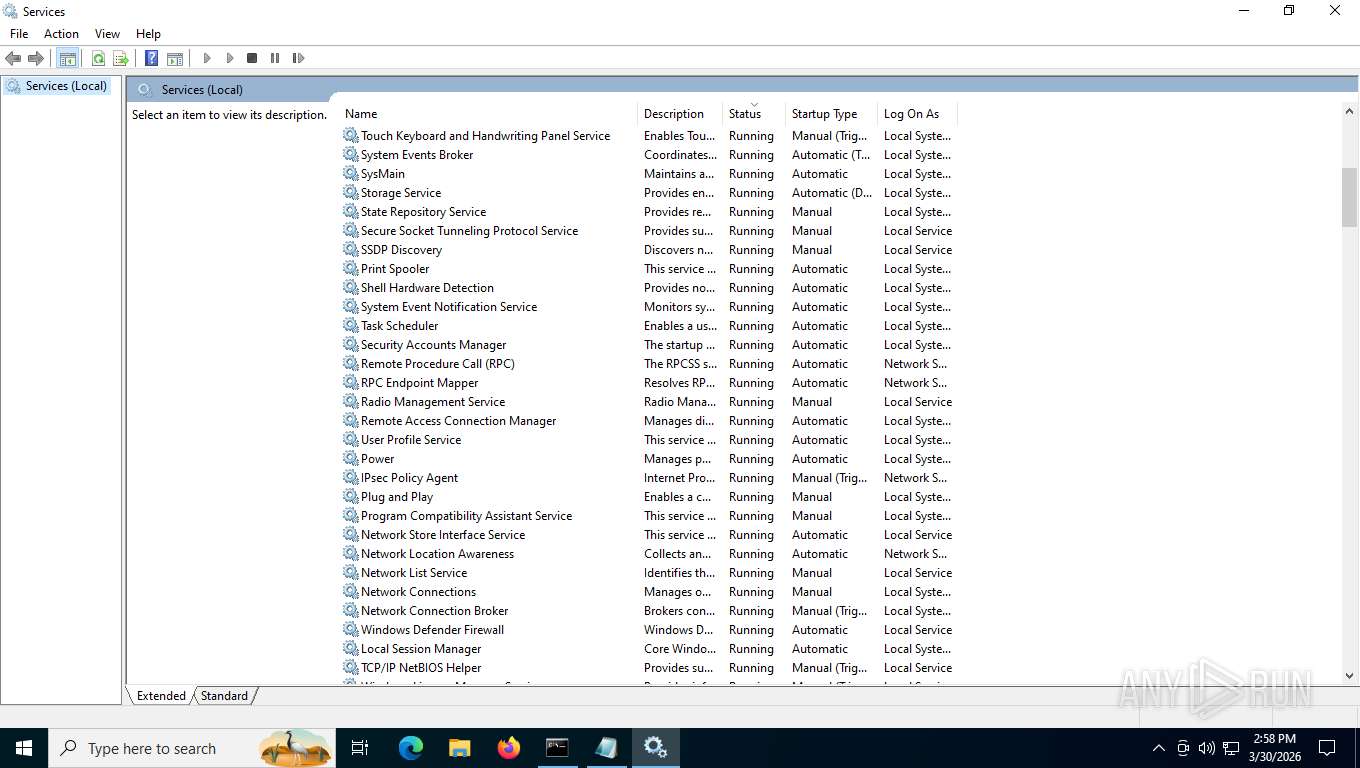
Task: Select the User Profile Service row
Action: point(648,440)
